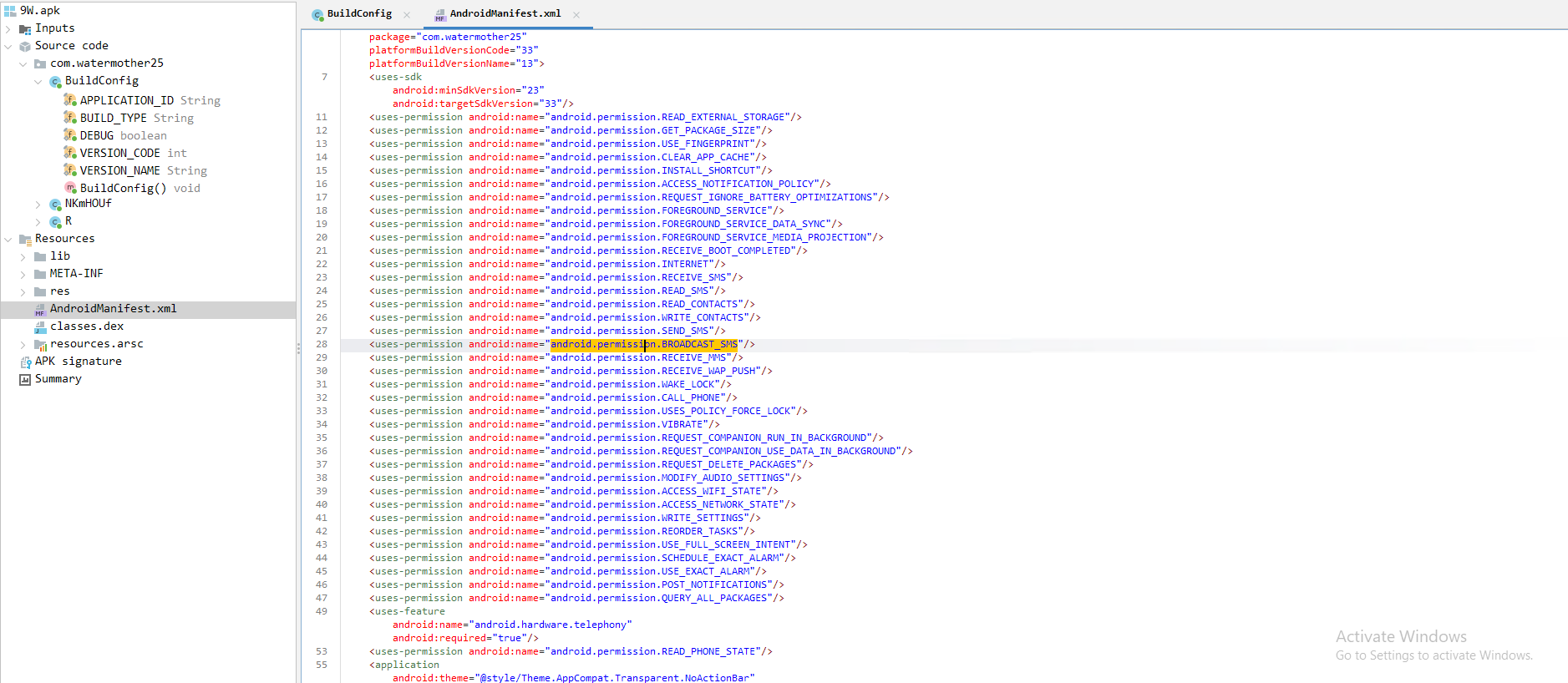Click the Inputs folder icon

point(25,29)
